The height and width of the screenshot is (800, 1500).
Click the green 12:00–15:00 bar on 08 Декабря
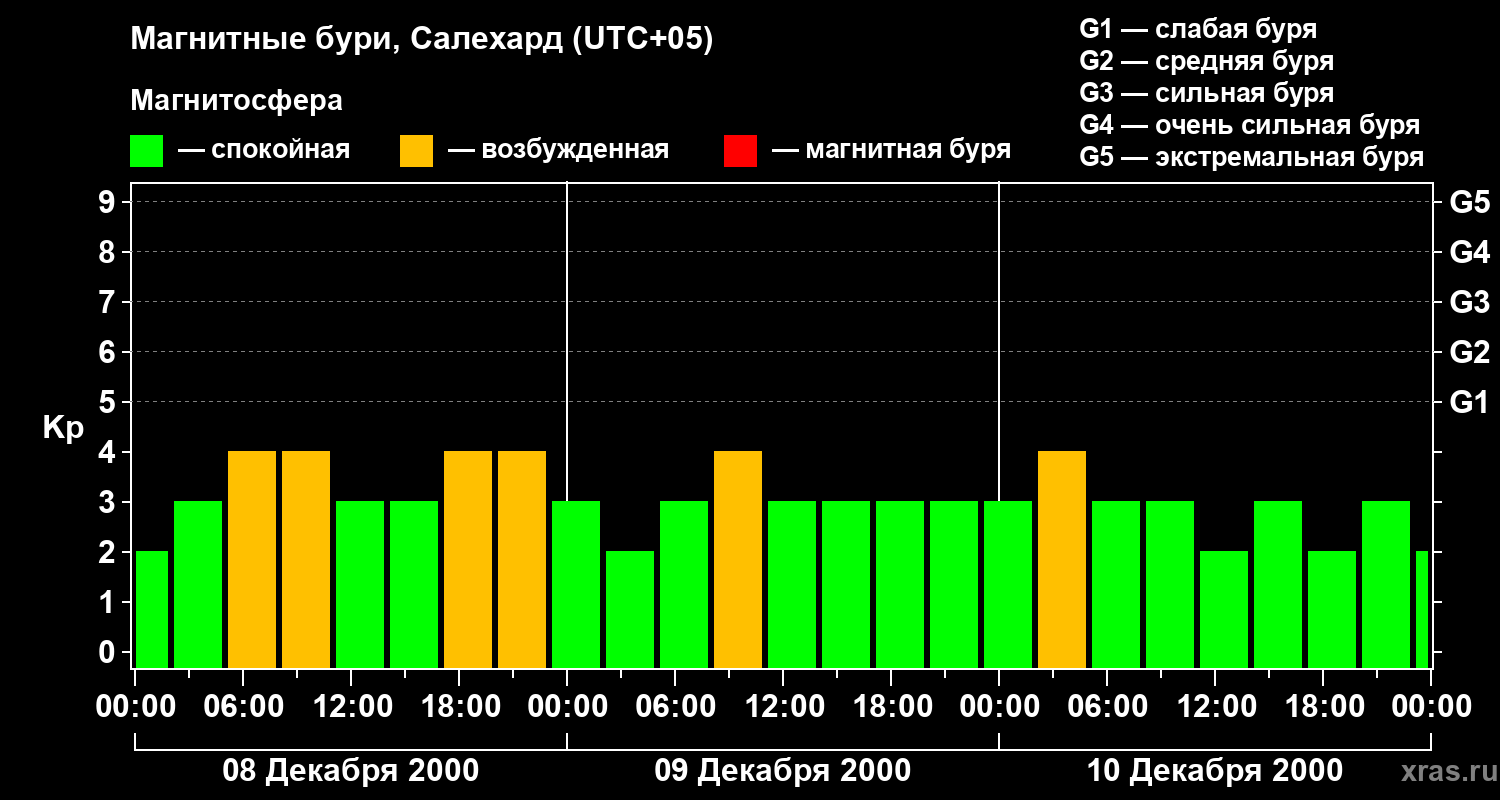click(360, 584)
